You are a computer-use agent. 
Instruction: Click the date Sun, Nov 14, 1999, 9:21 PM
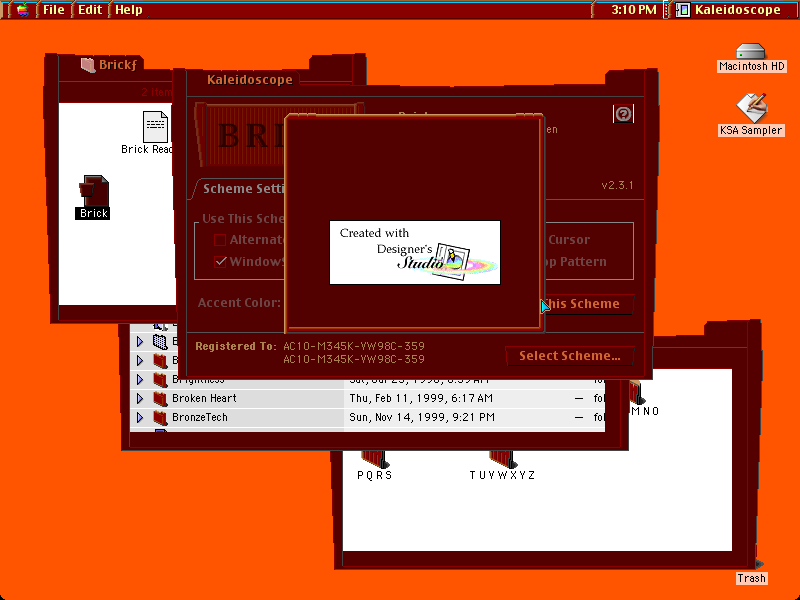(422, 417)
